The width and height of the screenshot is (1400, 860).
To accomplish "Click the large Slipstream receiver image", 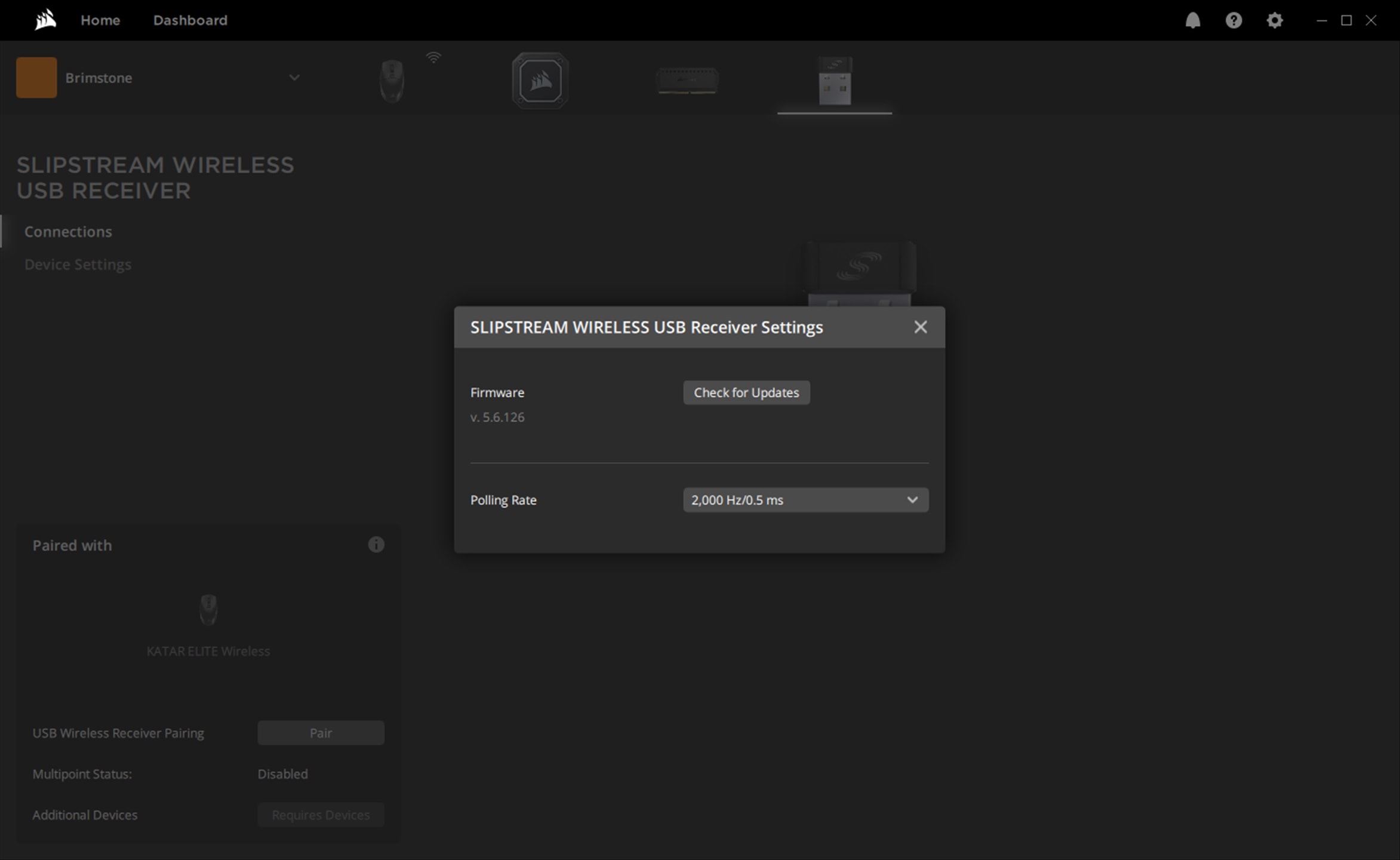I will (x=859, y=273).
